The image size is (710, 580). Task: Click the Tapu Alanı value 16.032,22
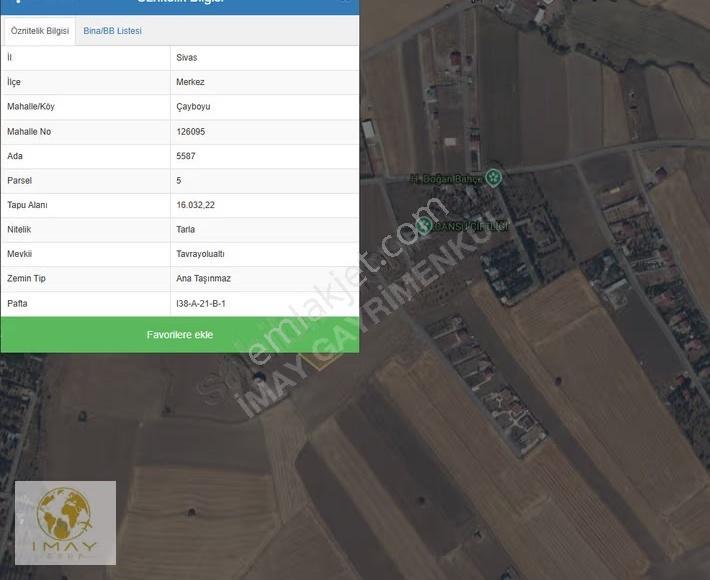[196, 205]
